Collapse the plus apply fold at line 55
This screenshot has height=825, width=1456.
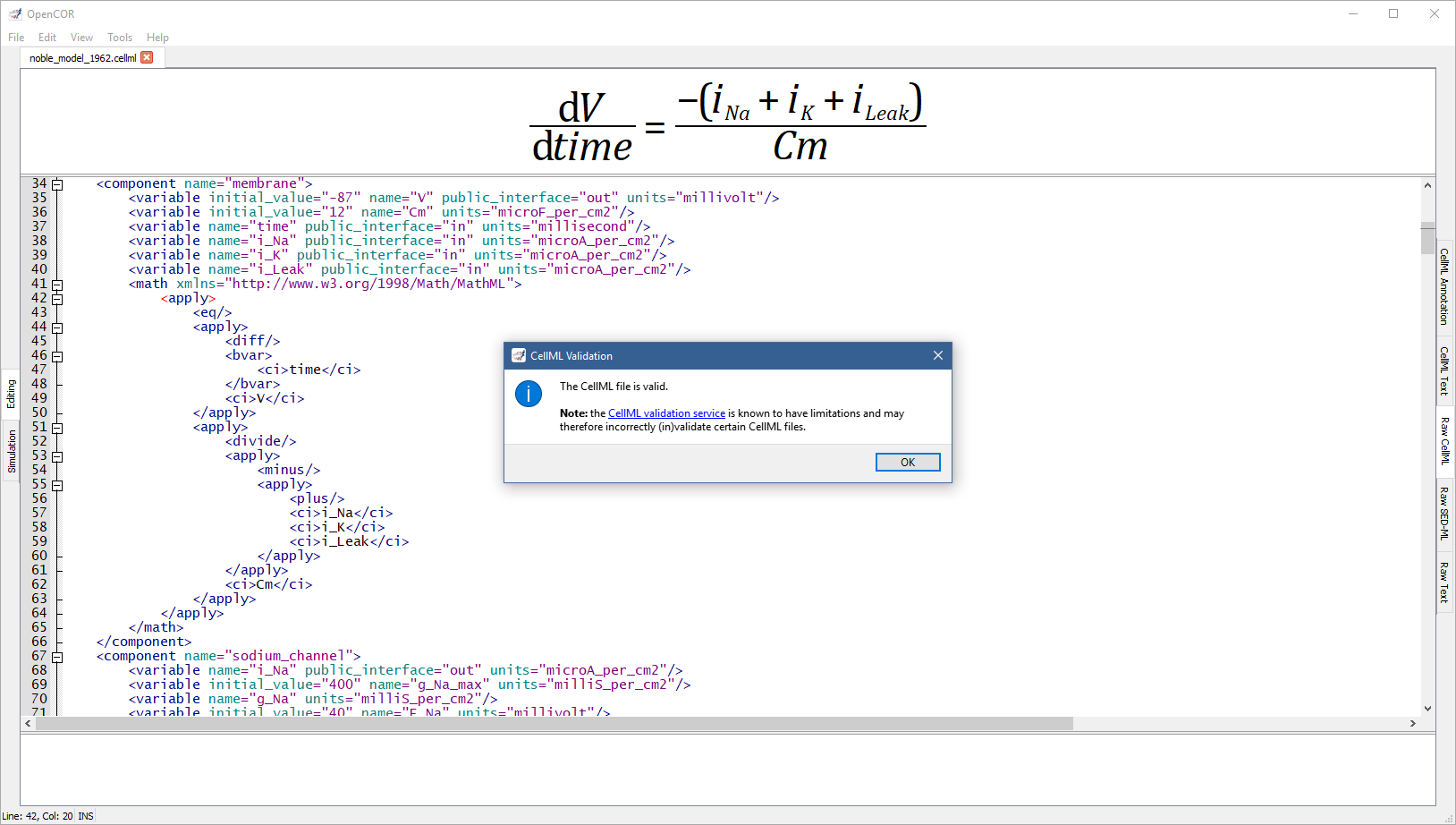tap(57, 485)
